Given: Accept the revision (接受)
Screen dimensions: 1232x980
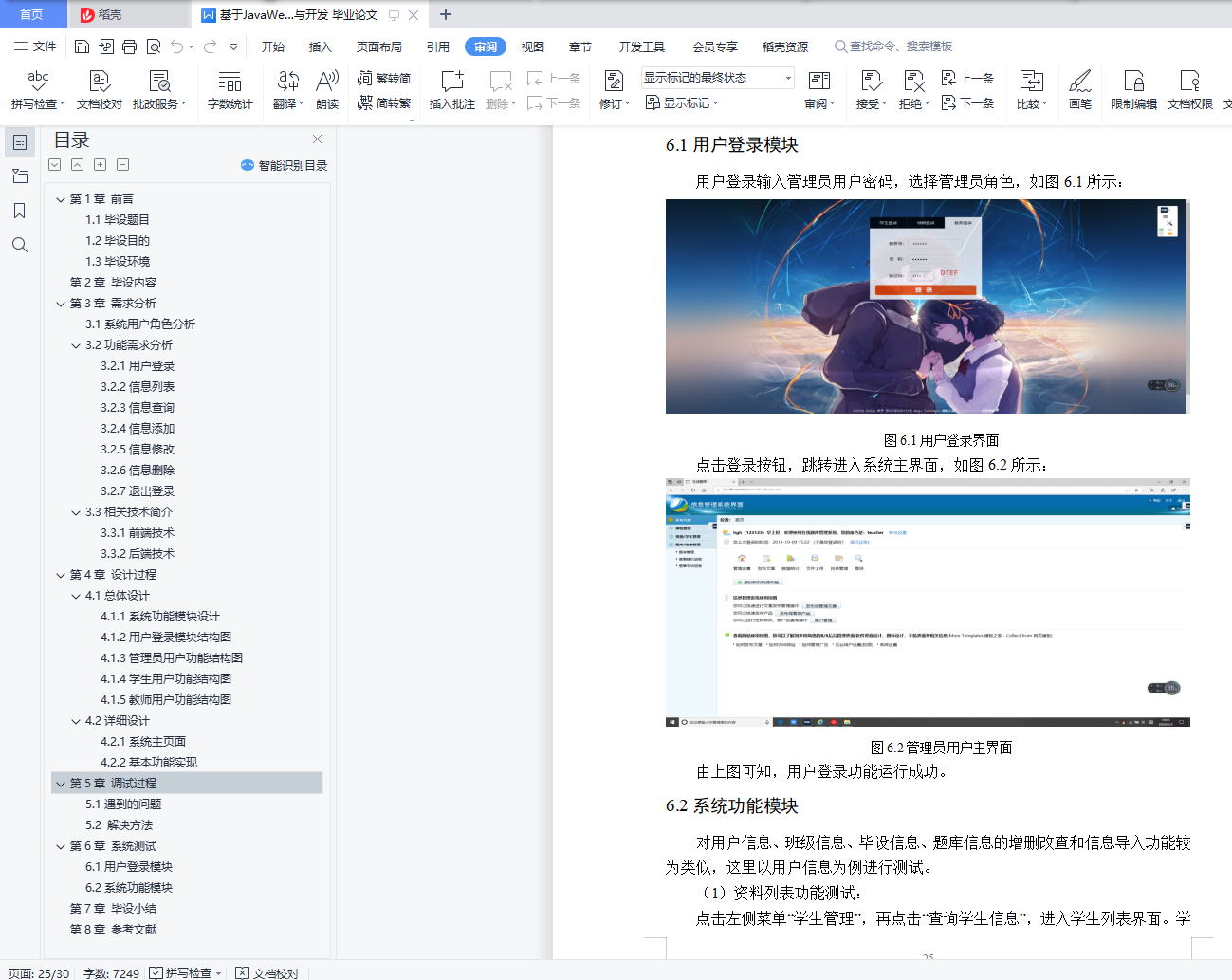Looking at the screenshot, I should pyautogui.click(x=872, y=90).
